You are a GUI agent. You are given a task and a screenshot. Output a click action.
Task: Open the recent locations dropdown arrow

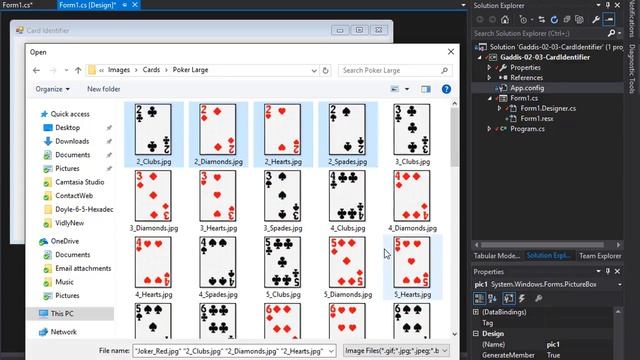click(x=66, y=70)
